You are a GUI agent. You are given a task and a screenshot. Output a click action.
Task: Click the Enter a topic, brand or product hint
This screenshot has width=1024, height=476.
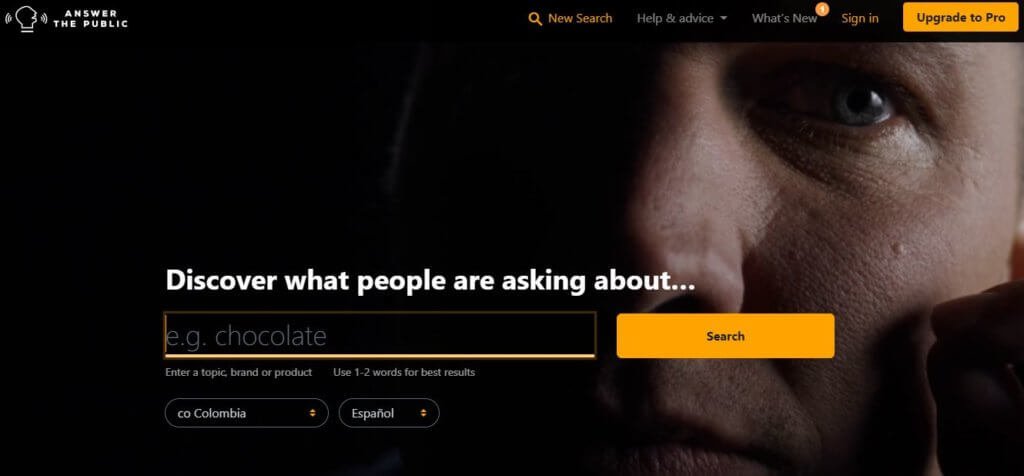pos(238,372)
